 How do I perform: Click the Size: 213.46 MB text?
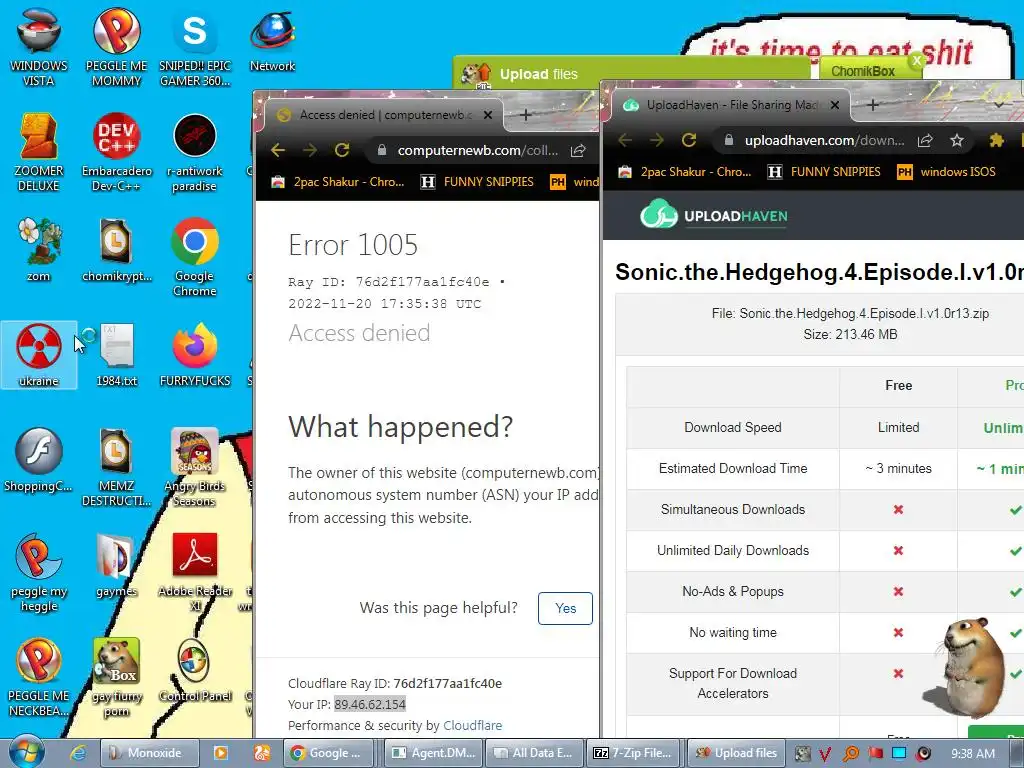850,334
